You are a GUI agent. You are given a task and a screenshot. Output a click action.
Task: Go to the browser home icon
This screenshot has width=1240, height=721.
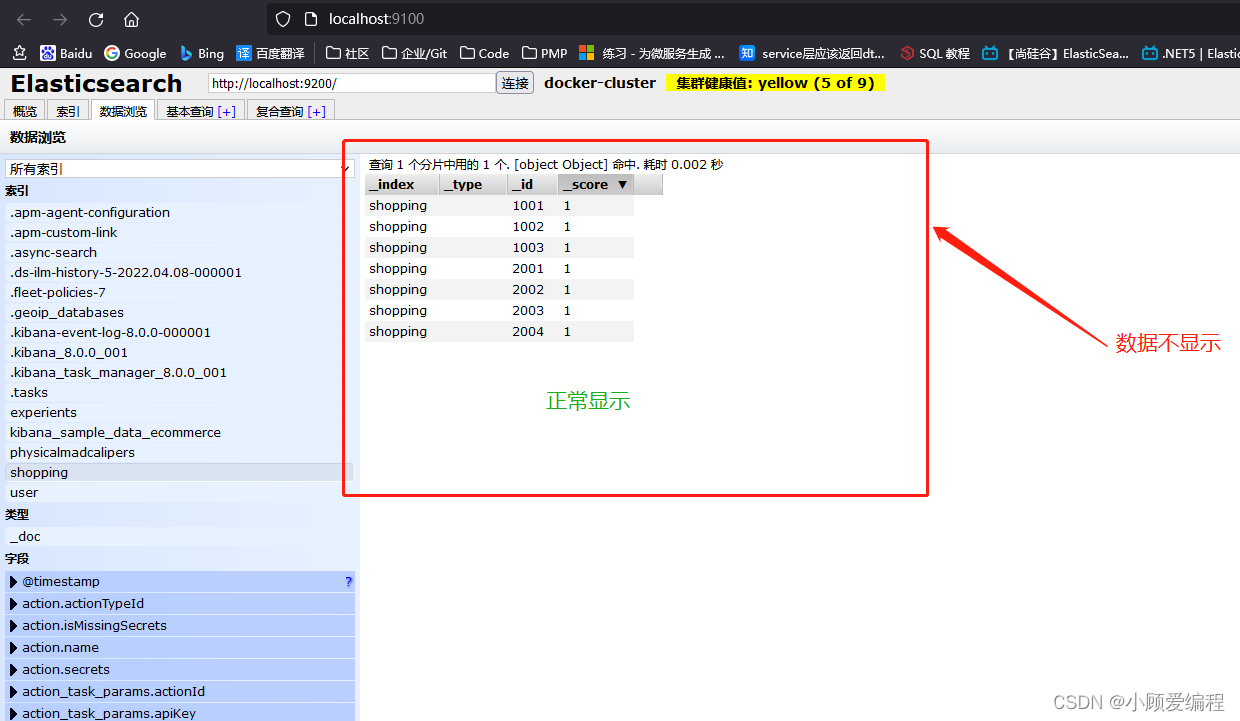click(131, 19)
